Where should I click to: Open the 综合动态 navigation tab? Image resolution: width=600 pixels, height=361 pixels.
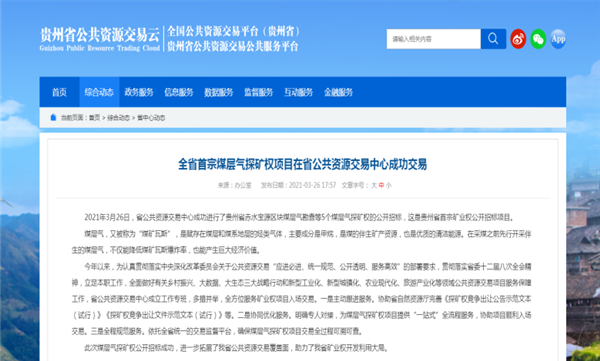99,92
